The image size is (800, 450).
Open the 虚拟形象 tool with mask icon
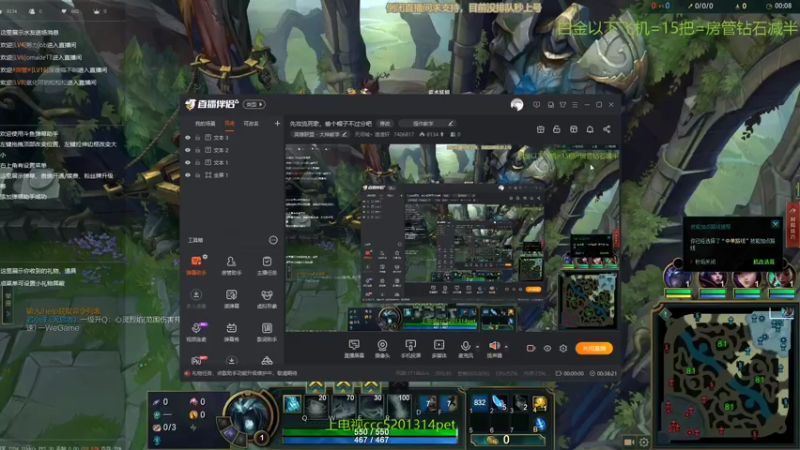click(266, 299)
